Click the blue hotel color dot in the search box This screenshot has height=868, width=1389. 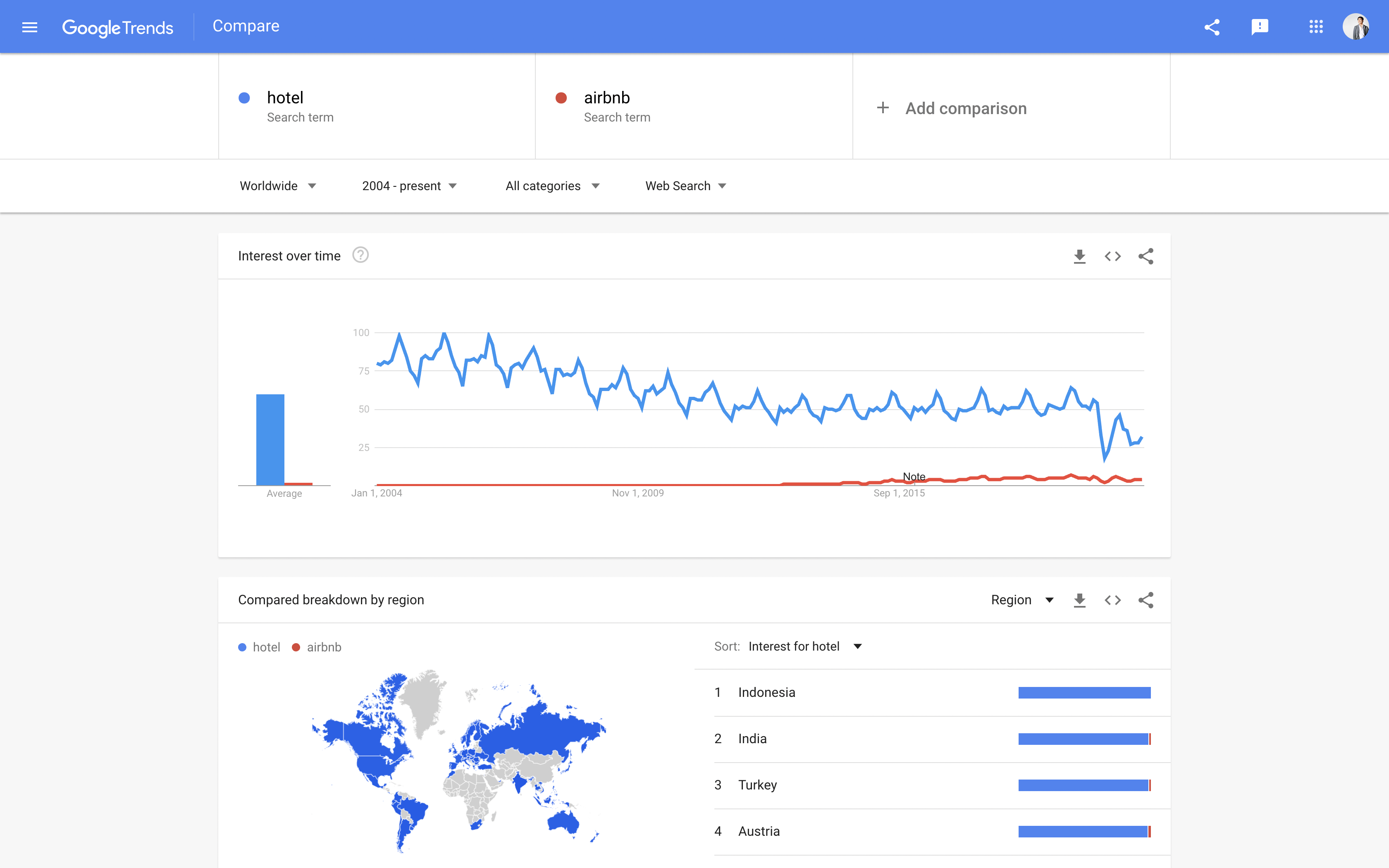[244, 98]
